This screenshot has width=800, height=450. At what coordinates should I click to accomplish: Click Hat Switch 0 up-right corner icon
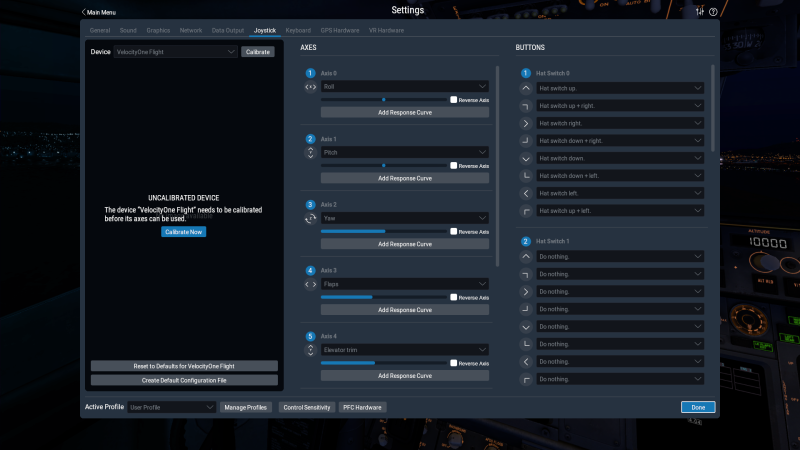(x=526, y=106)
